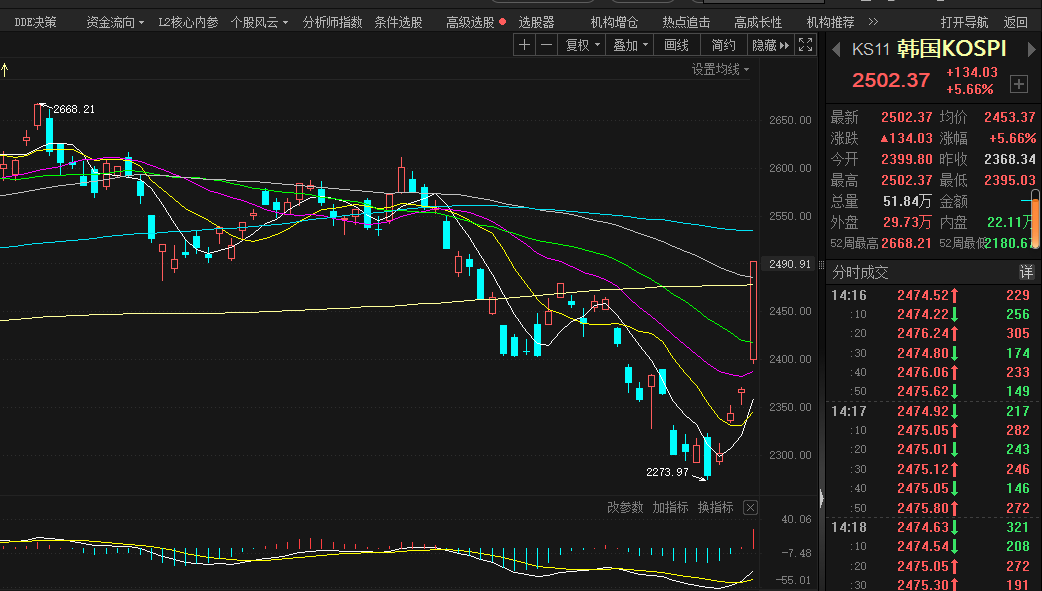Open 设置均线 moving average settings dropdown
1042x591 pixels.
[x=720, y=69]
